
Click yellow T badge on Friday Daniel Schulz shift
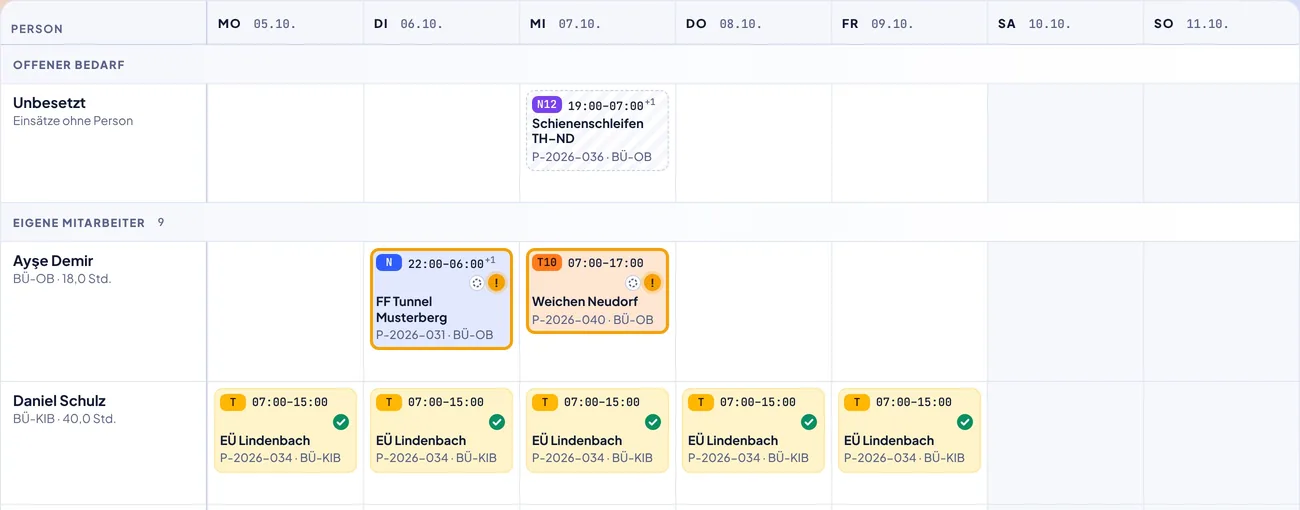click(857, 402)
